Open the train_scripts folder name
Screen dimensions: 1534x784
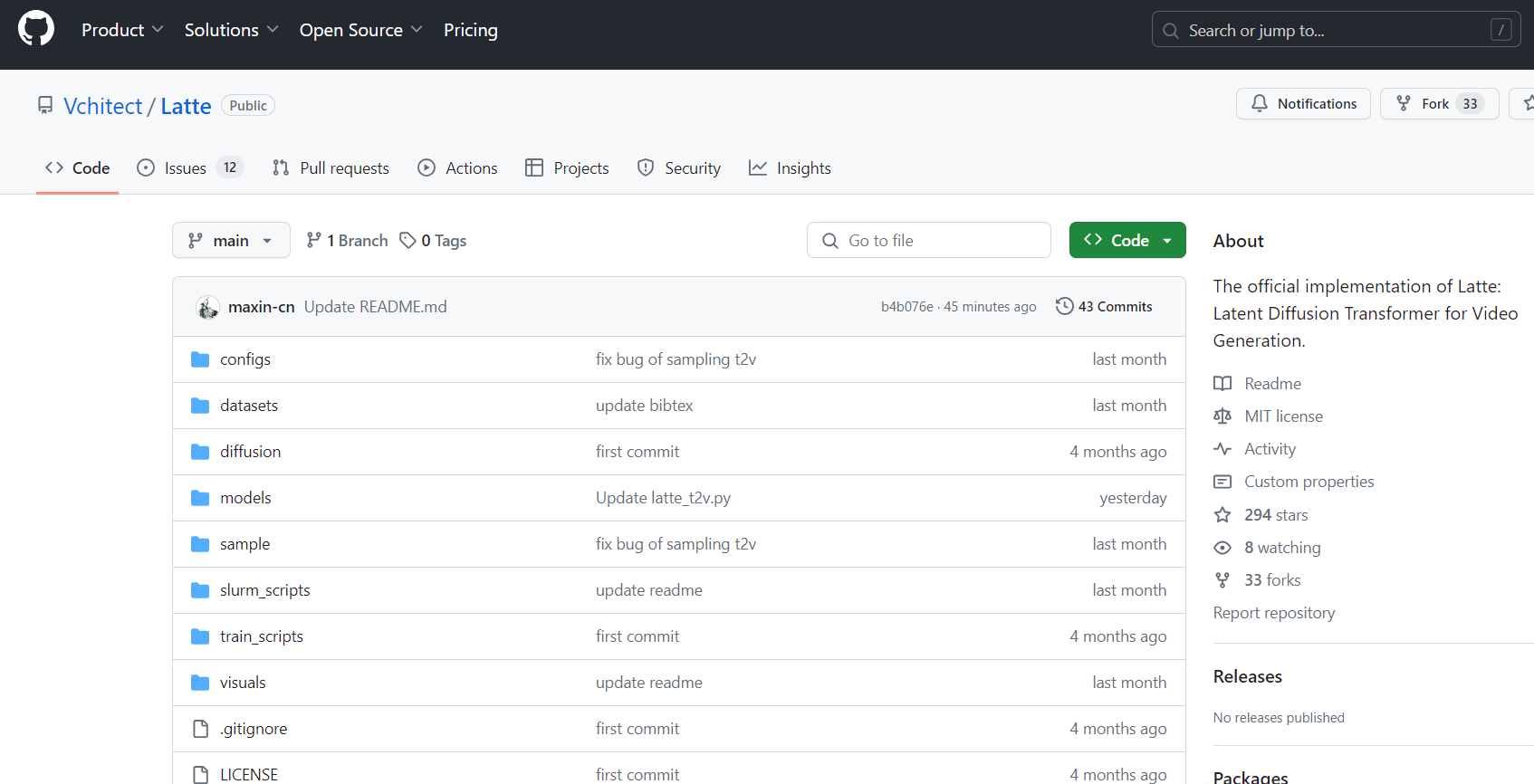[261, 636]
